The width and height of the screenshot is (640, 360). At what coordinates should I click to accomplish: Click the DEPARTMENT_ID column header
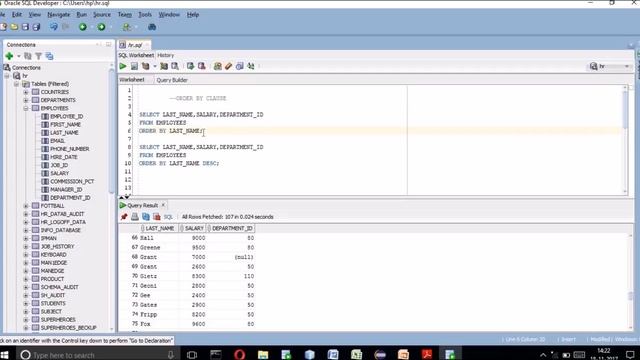[x=232, y=228]
